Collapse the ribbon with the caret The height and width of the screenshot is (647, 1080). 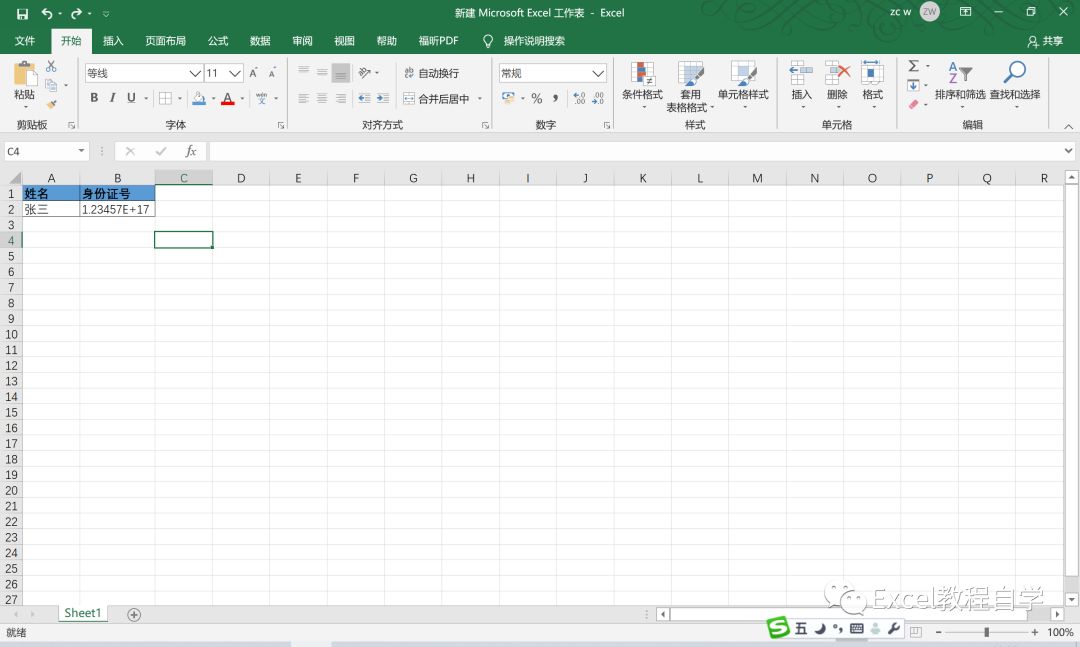pos(1068,126)
